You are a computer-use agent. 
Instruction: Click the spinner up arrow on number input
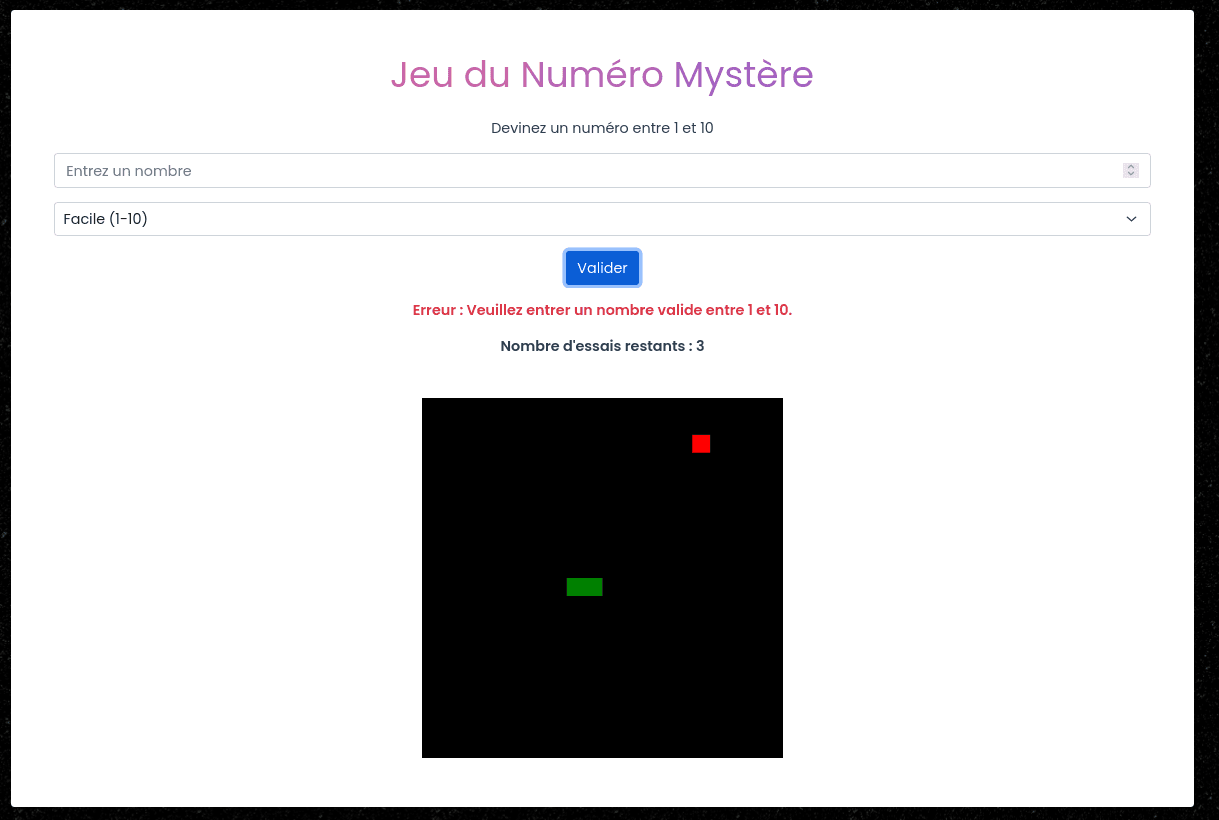coord(1130,166)
